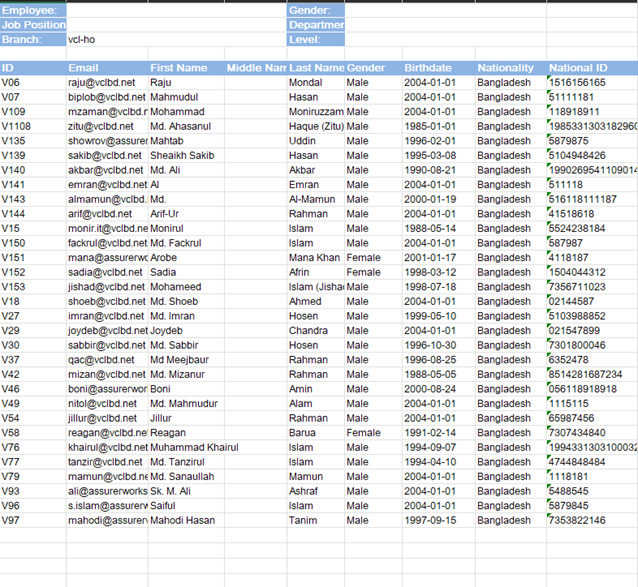The height and width of the screenshot is (587, 638).
Task: Click national ID '8514281687234'
Action: [x=592, y=375]
